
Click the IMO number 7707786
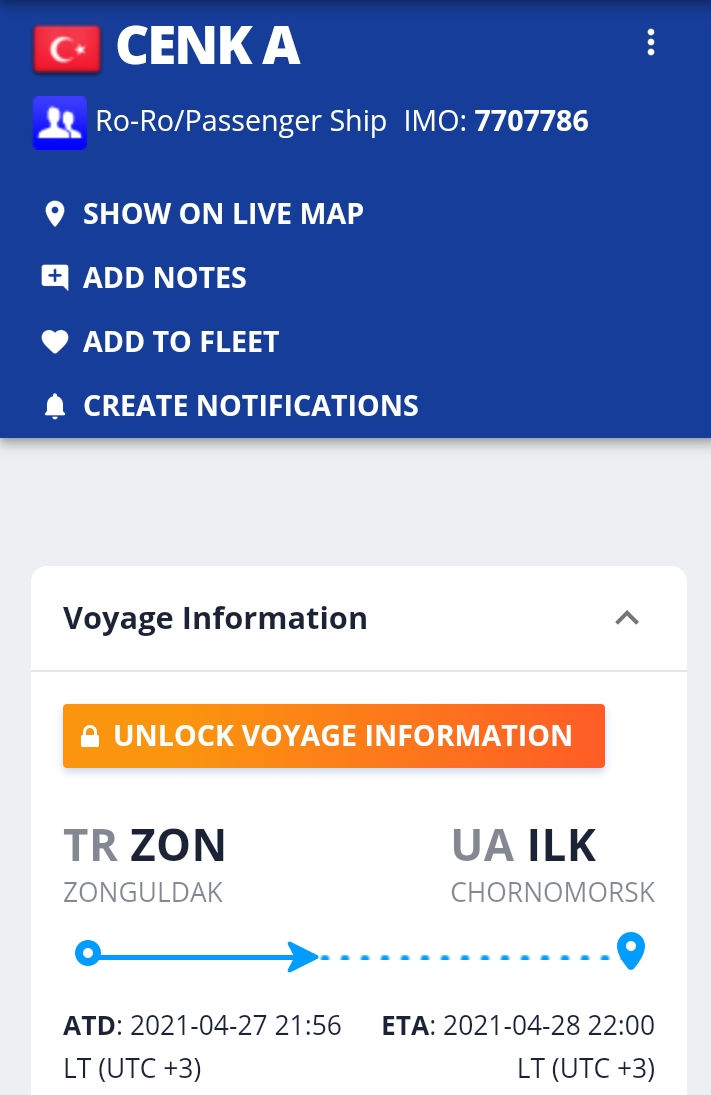pyautogui.click(x=532, y=121)
